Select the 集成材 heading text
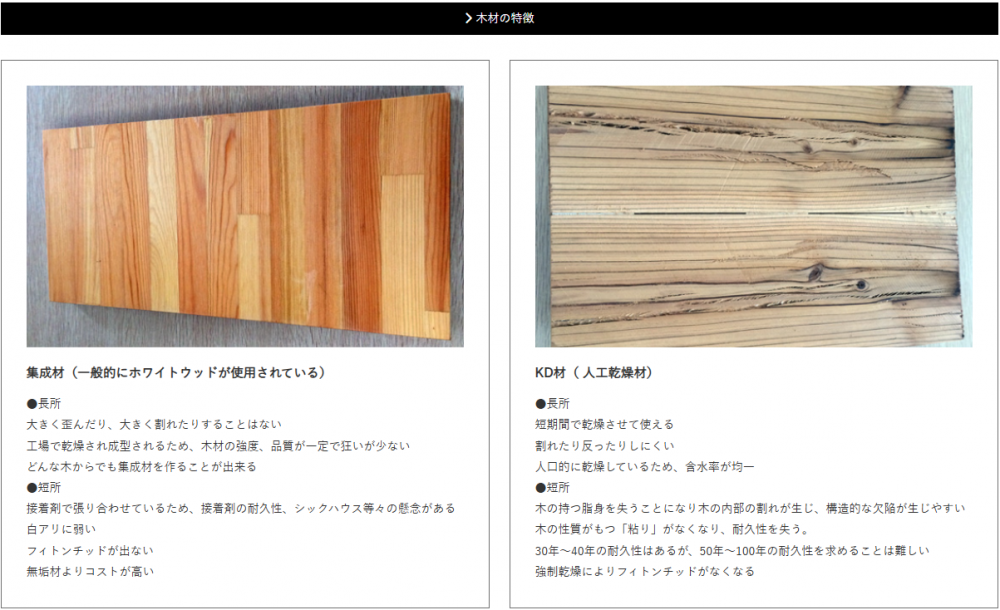 177,373
